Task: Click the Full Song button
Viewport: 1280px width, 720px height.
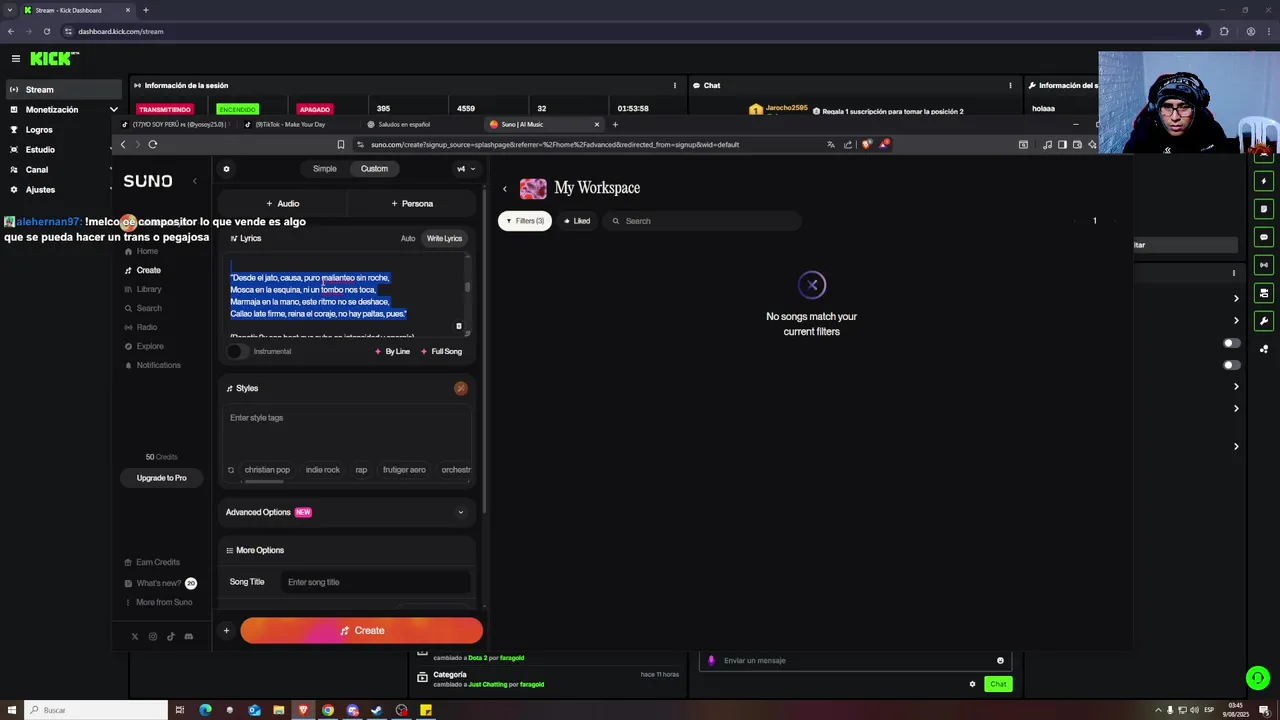Action: tap(441, 352)
